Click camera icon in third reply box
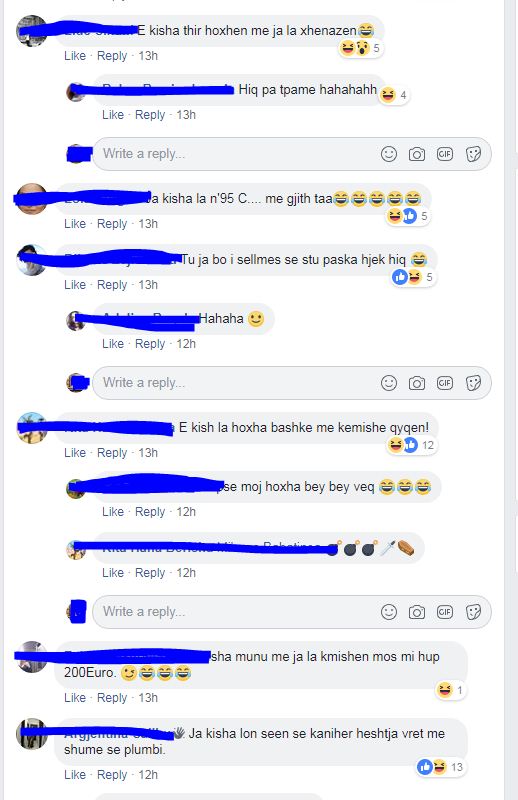The width and height of the screenshot is (518, 800). [x=417, y=612]
